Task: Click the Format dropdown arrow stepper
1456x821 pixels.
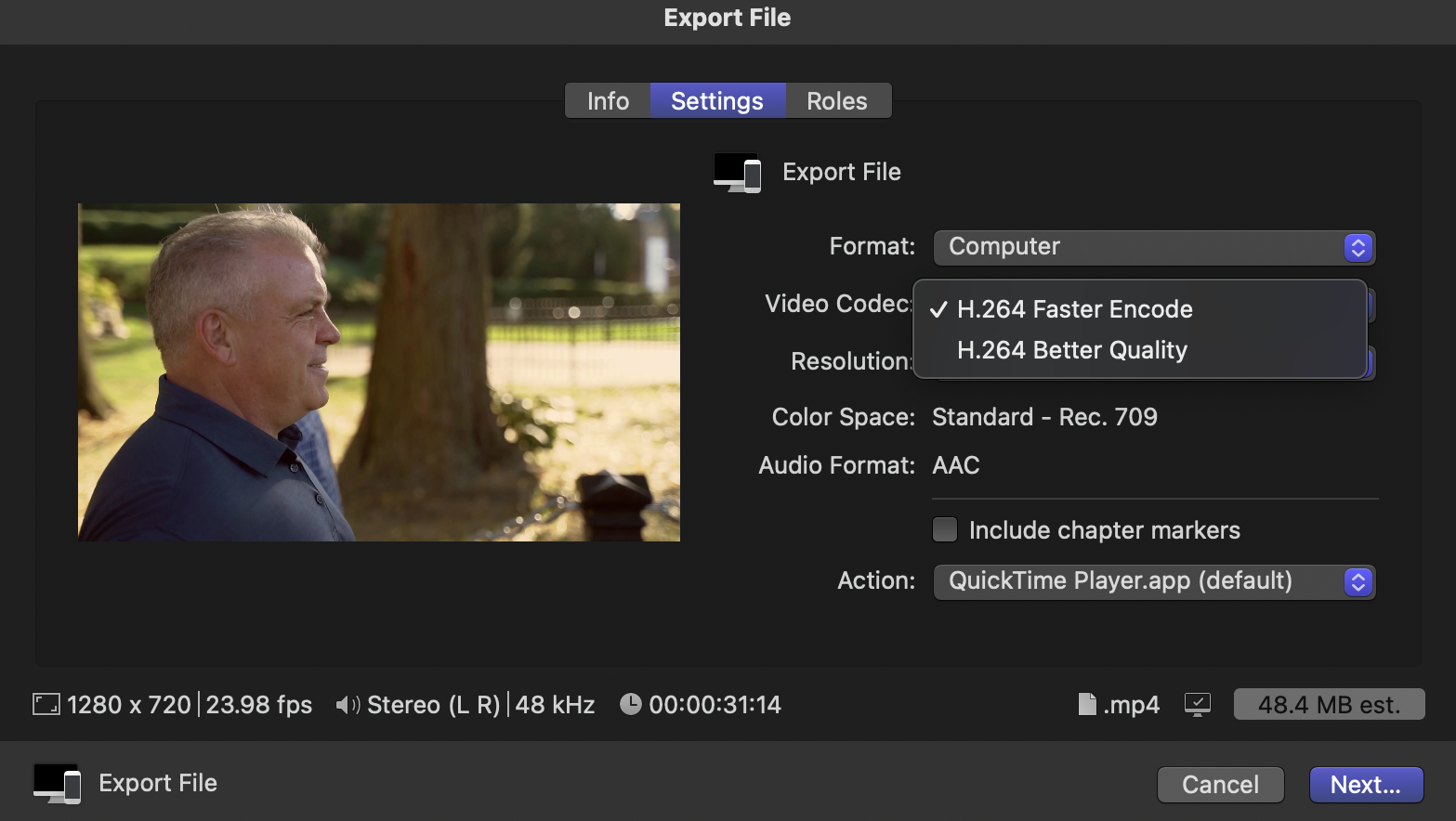Action: click(x=1358, y=247)
